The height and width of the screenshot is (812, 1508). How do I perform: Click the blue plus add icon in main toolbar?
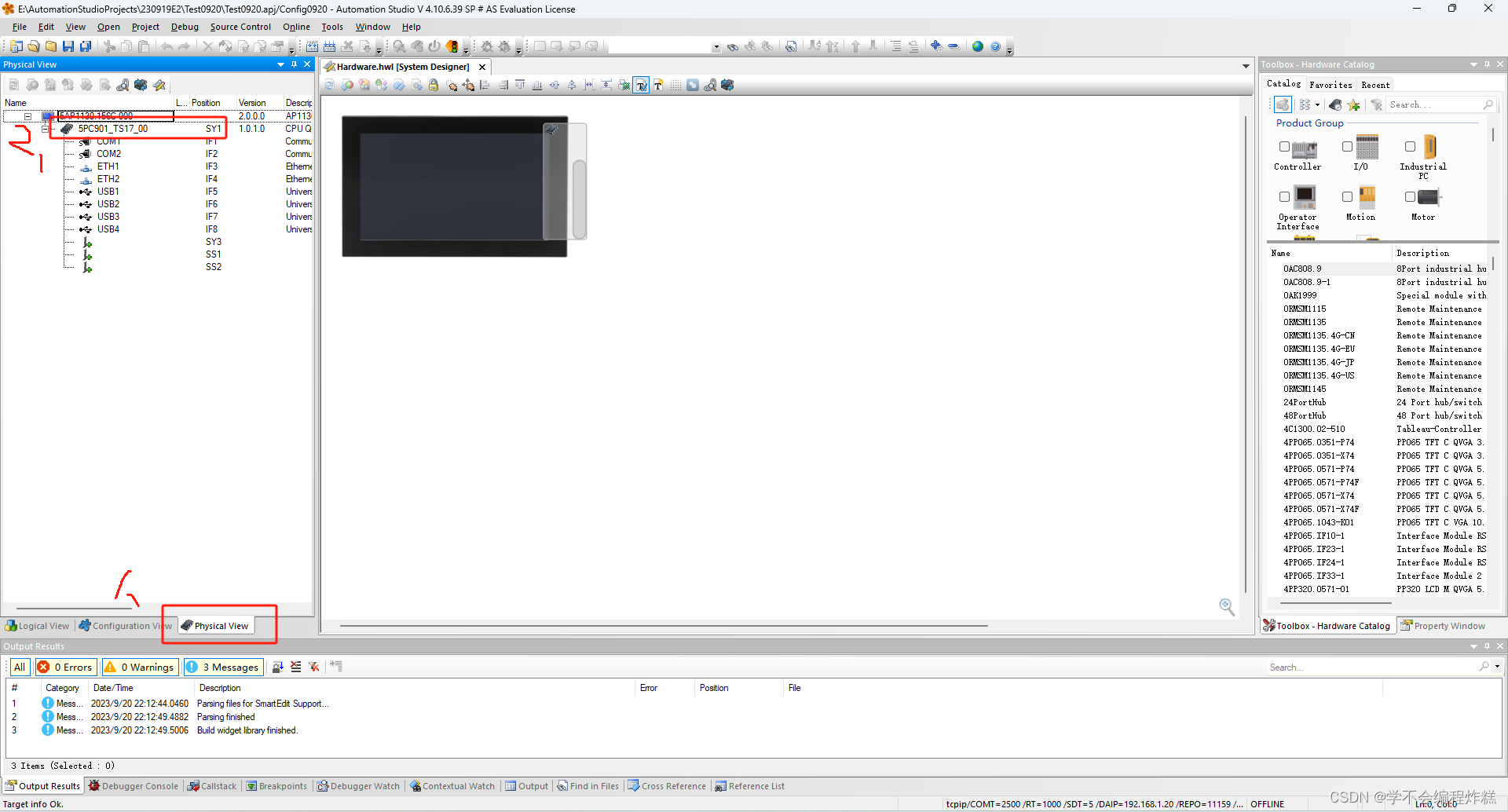pos(936,46)
